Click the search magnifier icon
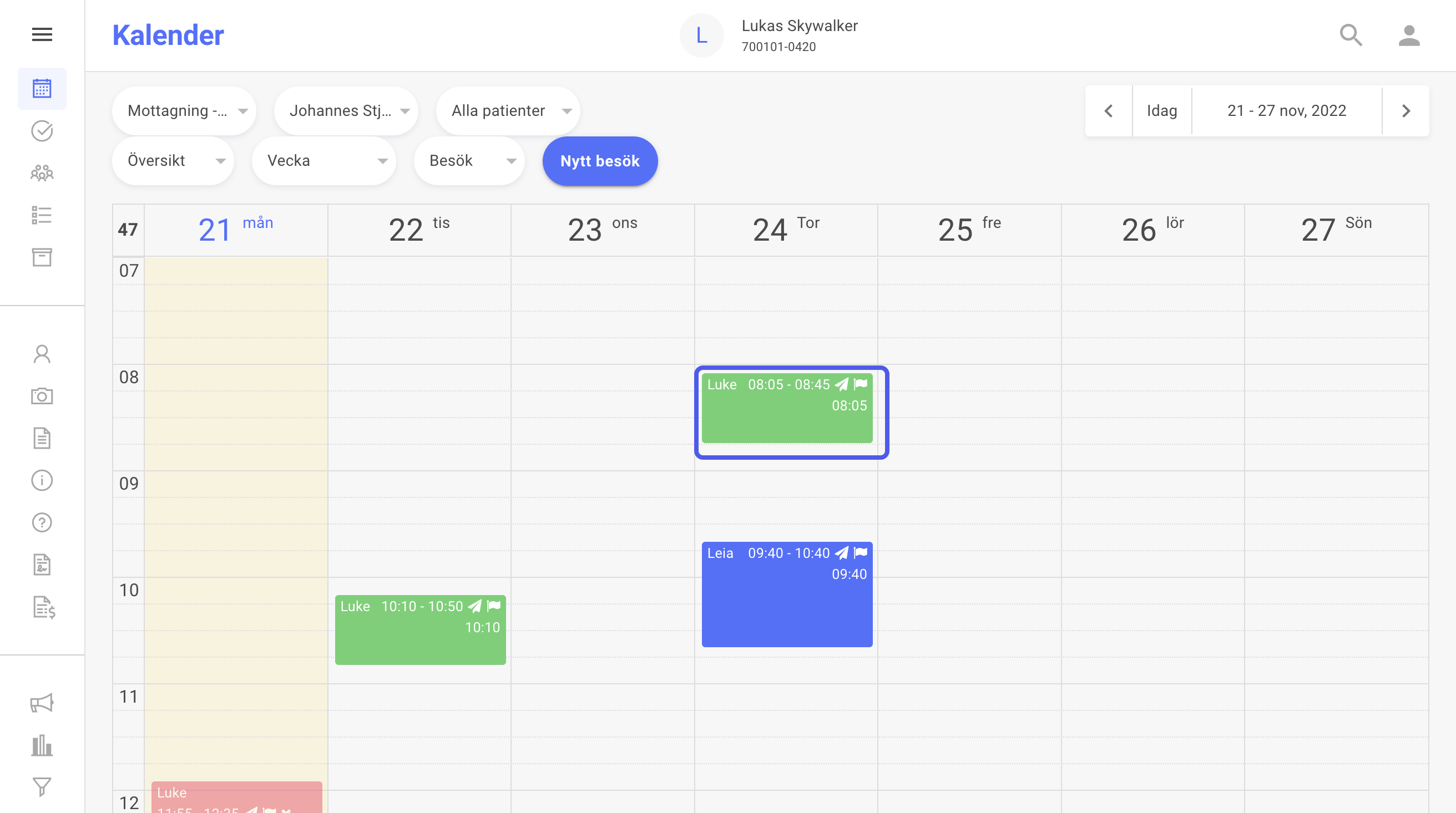This screenshot has width=1456, height=813. [1352, 35]
